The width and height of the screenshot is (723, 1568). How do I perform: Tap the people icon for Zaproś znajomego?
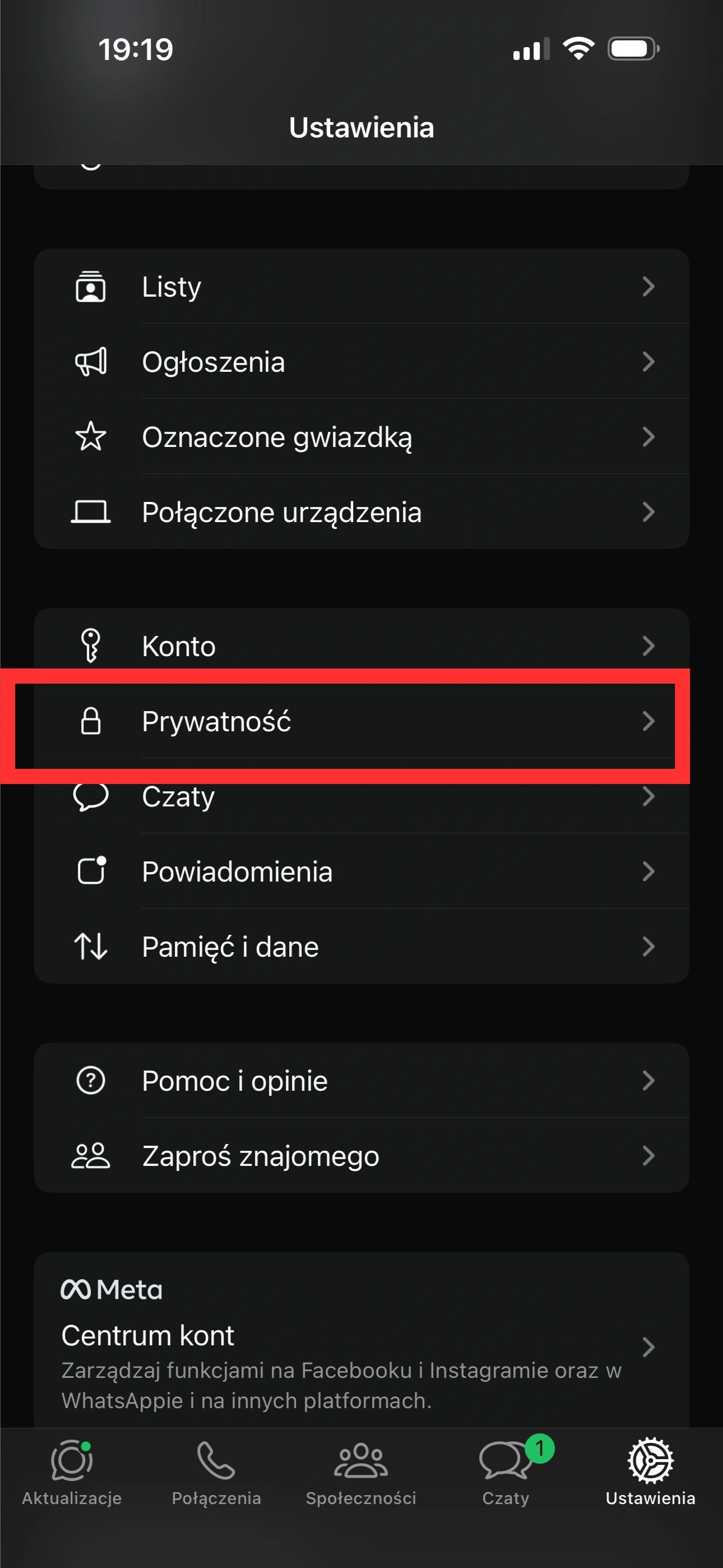(91, 1155)
